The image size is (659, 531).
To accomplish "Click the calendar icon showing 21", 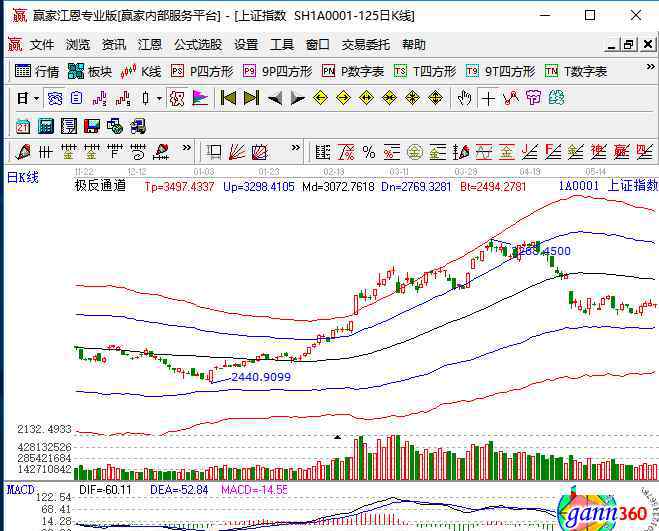I will pos(22,125).
